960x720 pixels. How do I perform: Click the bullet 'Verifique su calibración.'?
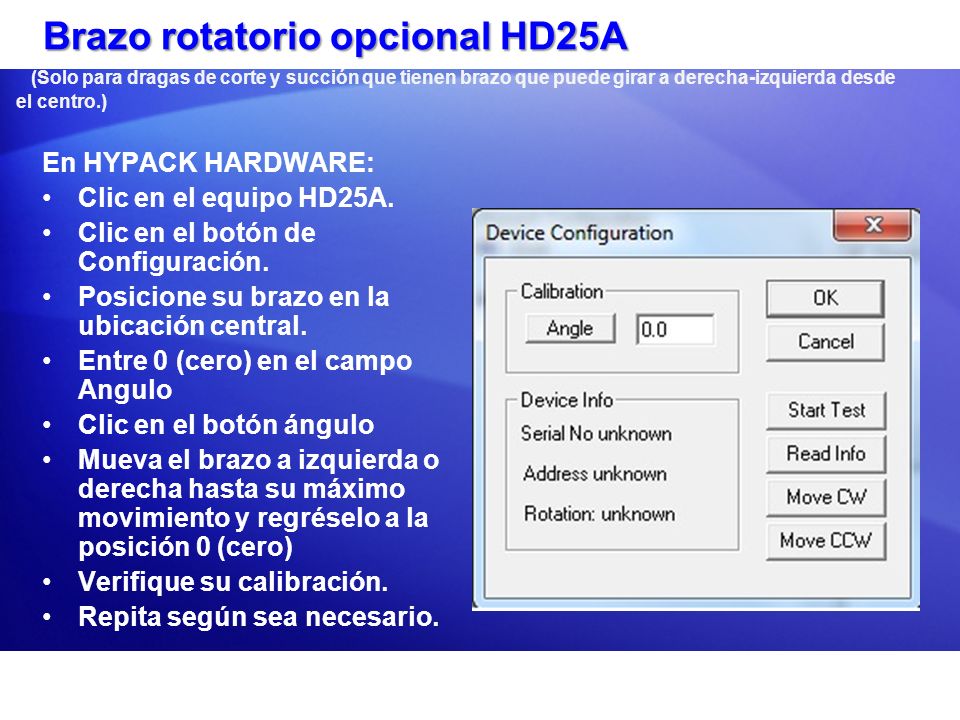click(233, 582)
